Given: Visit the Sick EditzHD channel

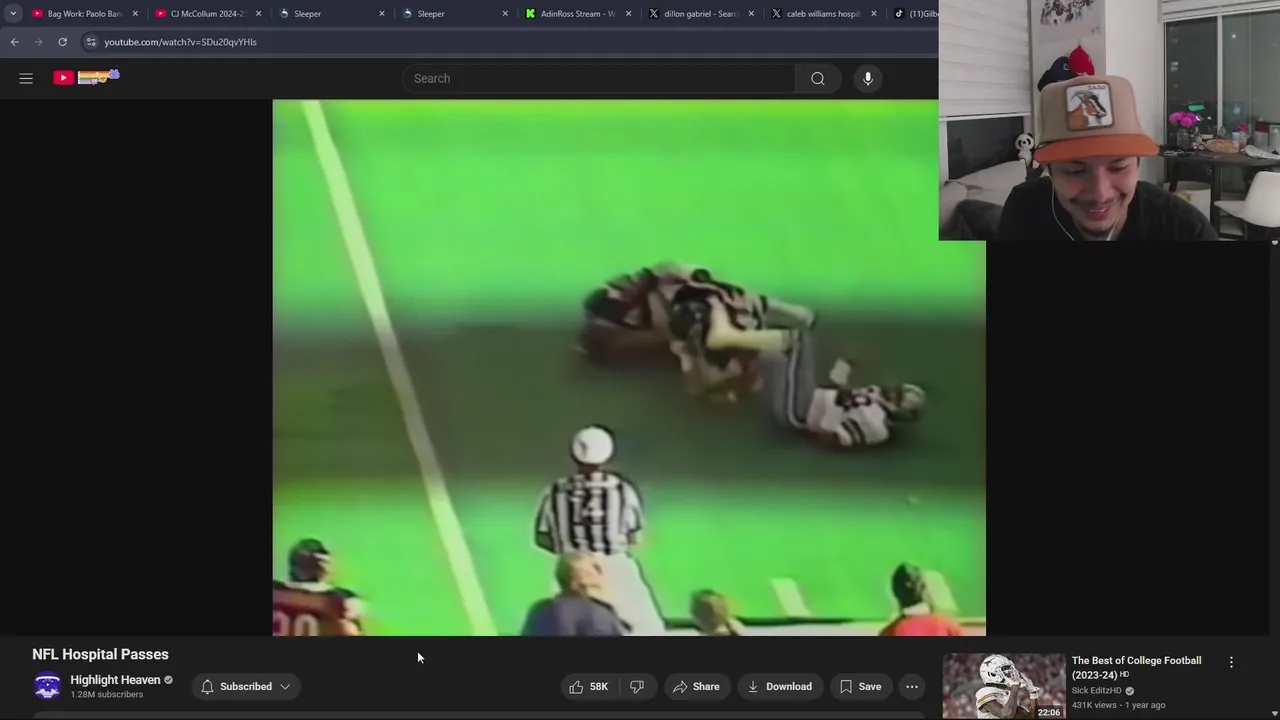Looking at the screenshot, I should point(1097,691).
